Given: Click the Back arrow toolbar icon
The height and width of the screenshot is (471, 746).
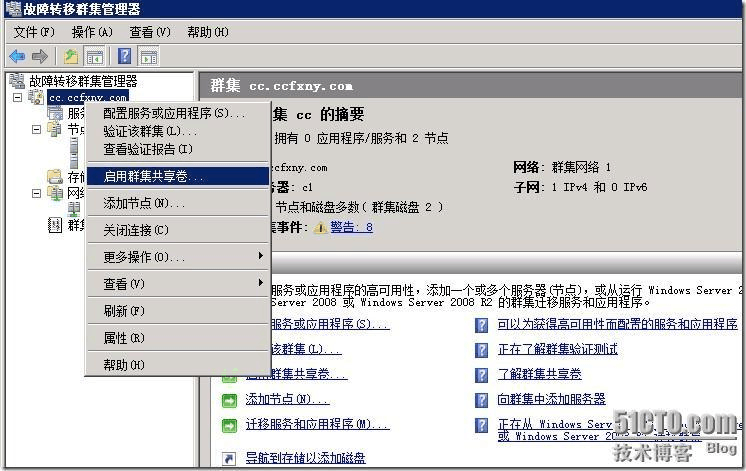Looking at the screenshot, I should 17,56.
